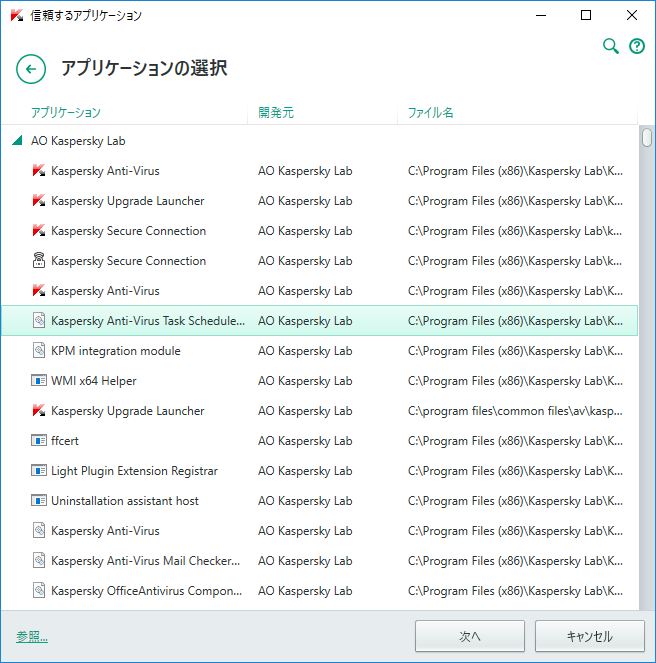Select Uninstallation assistant host
Screen dimensions: 656x663
click(319, 501)
